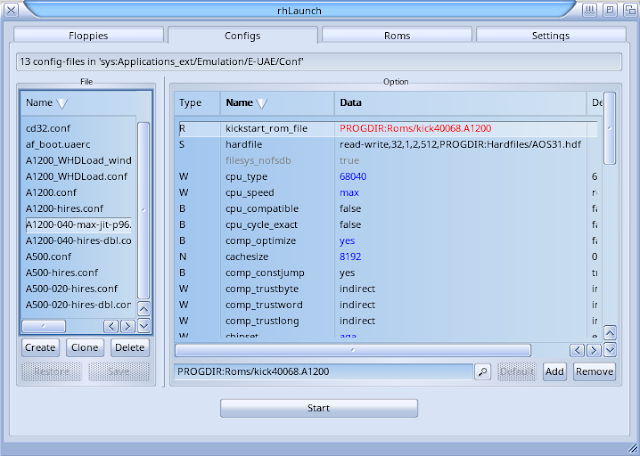Sort options by Name column header
640x456 pixels.
pos(277,103)
